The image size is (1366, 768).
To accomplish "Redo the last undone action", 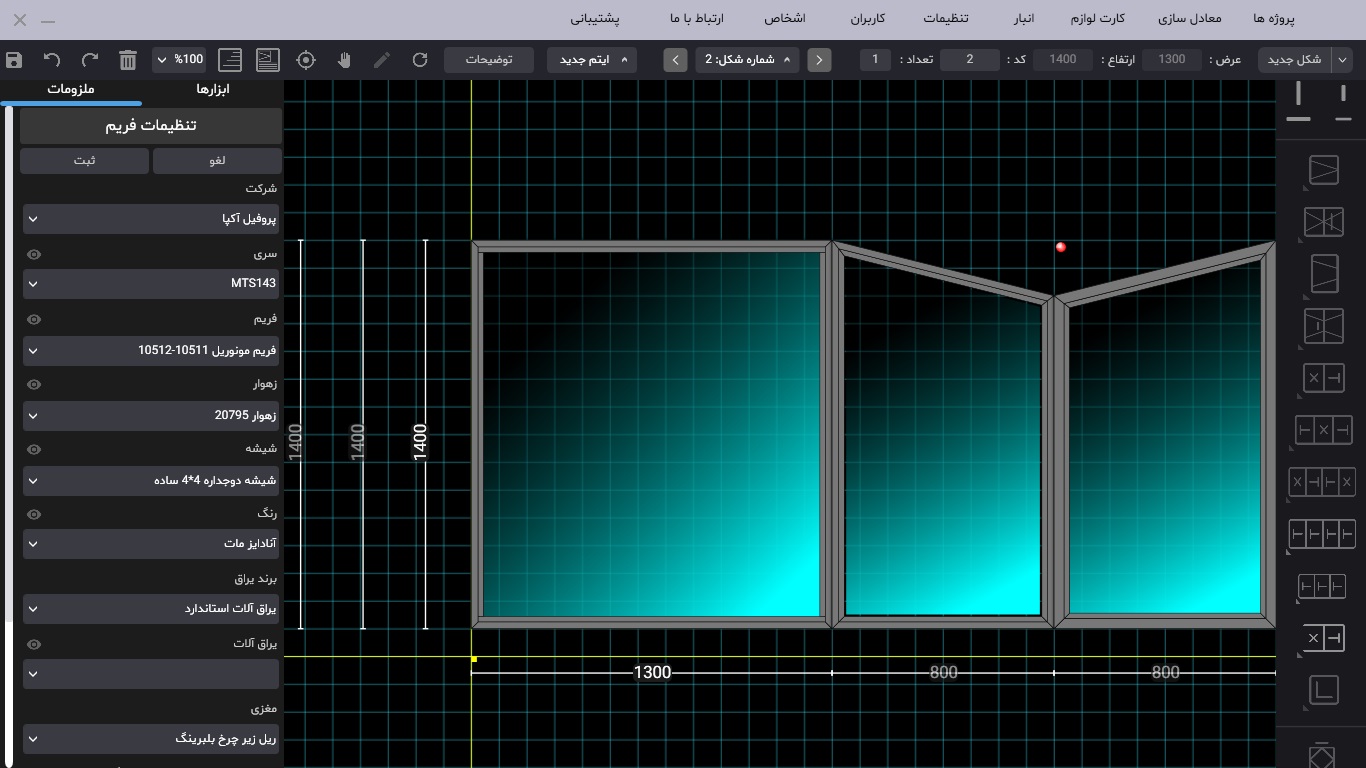I will point(90,60).
